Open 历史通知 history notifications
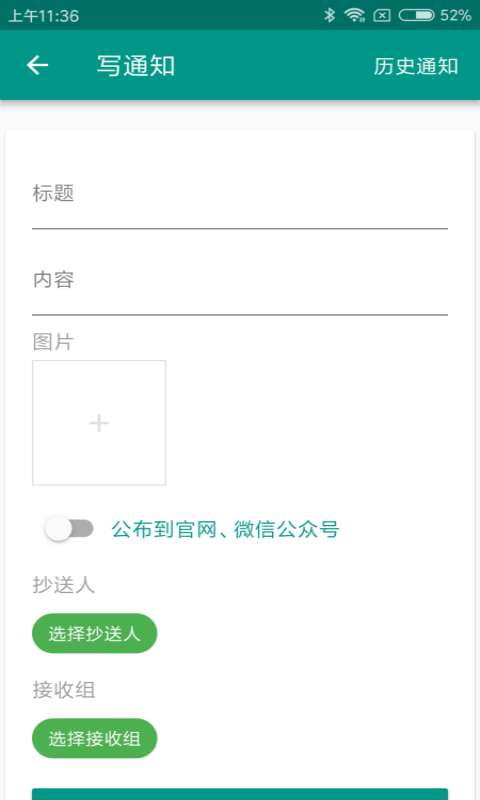 (416, 66)
